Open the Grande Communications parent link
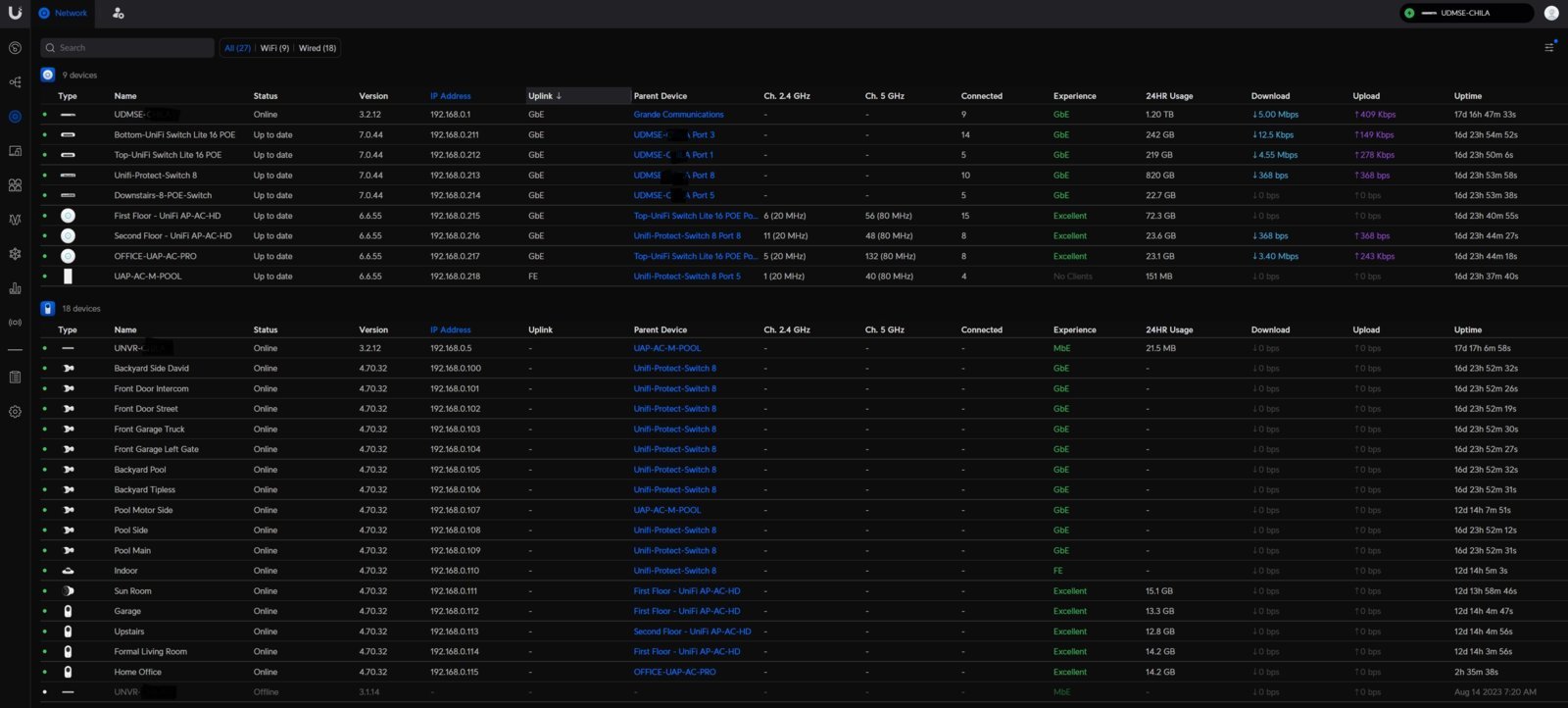This screenshot has height=708, width=1568. (x=678, y=115)
